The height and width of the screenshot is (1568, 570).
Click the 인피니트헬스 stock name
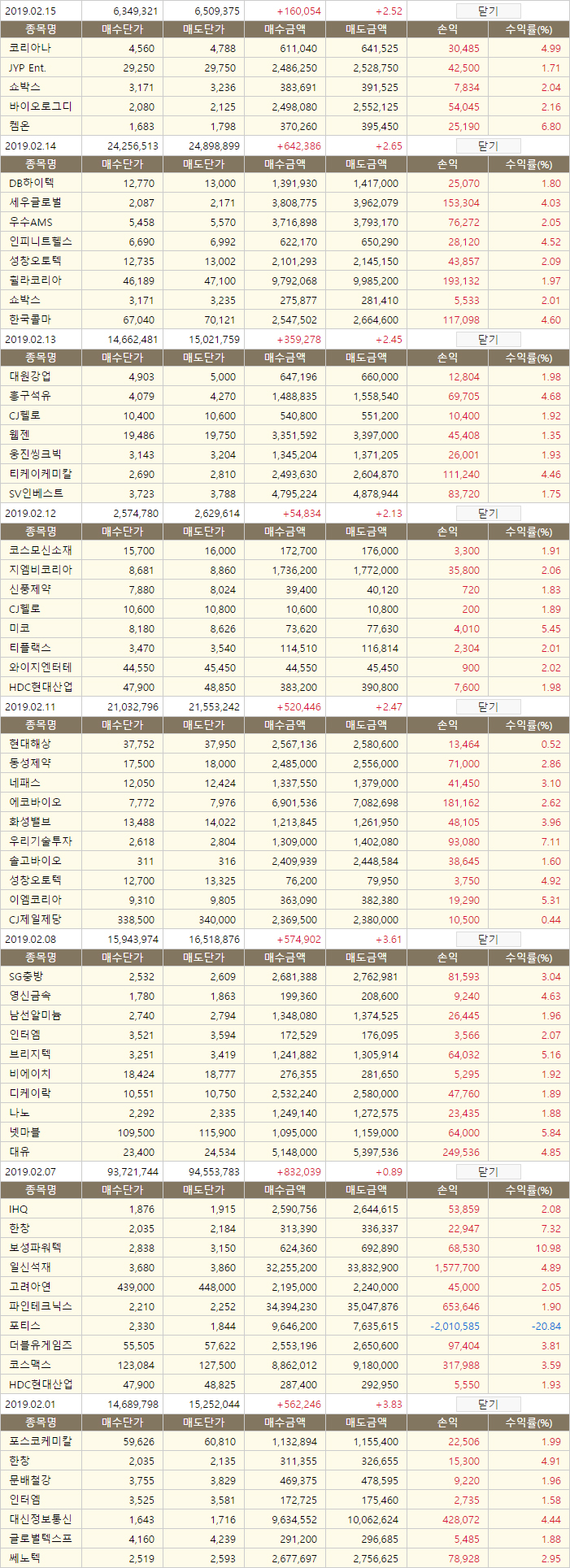click(x=41, y=241)
